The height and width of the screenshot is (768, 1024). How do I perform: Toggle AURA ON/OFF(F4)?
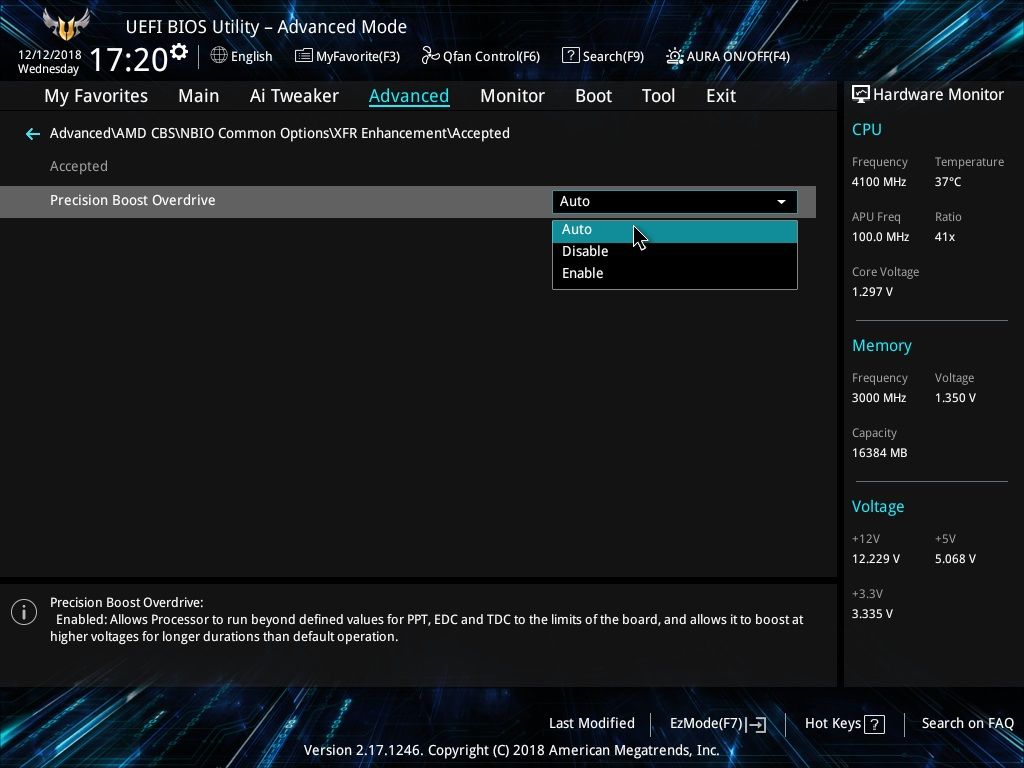click(x=728, y=56)
